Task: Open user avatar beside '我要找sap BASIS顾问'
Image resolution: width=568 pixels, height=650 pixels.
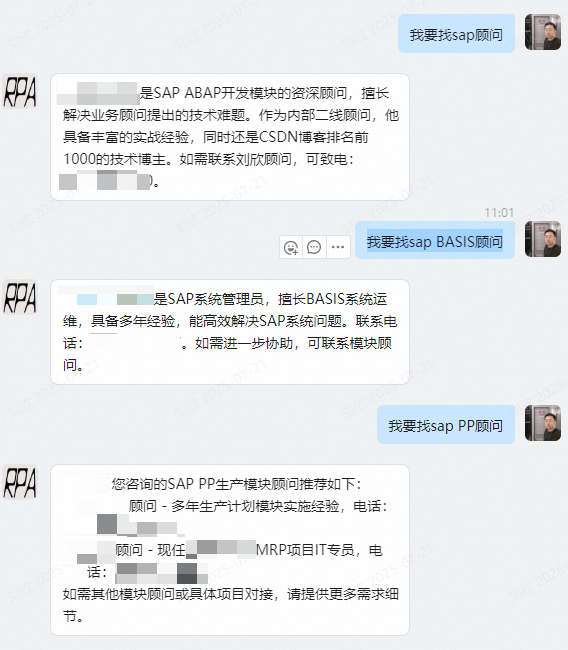Action: coord(543,239)
